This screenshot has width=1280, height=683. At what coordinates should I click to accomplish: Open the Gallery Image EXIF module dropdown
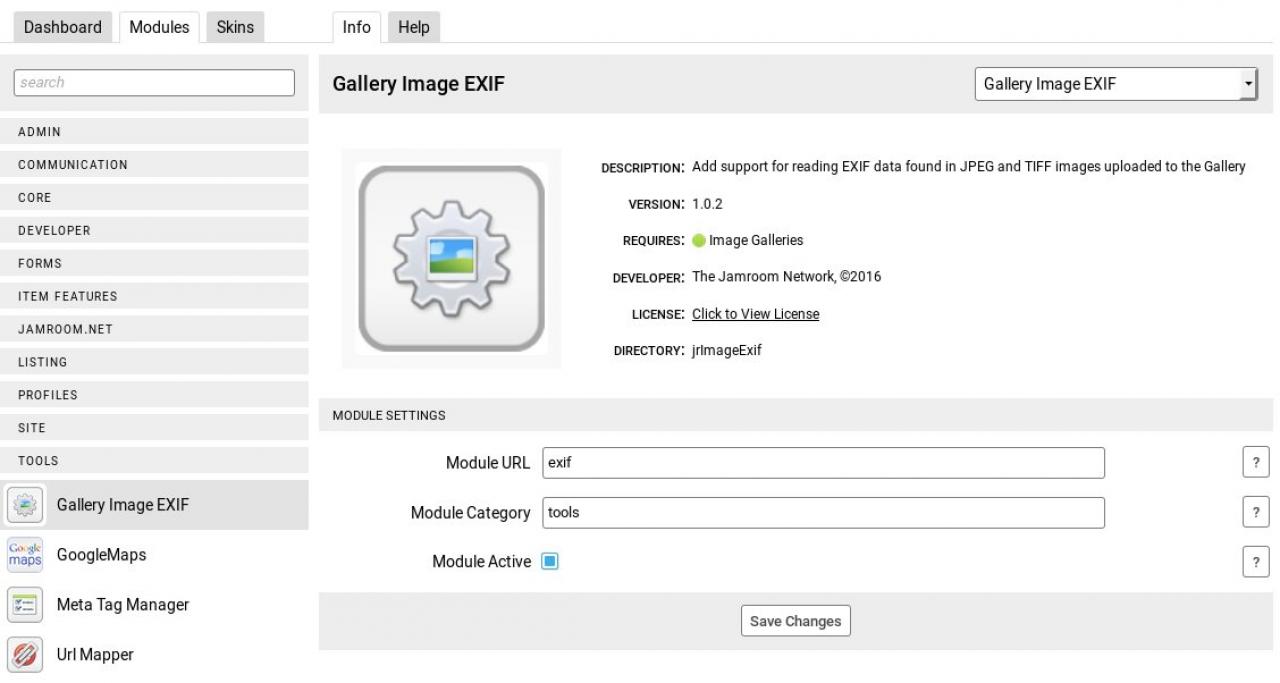[x=1116, y=84]
